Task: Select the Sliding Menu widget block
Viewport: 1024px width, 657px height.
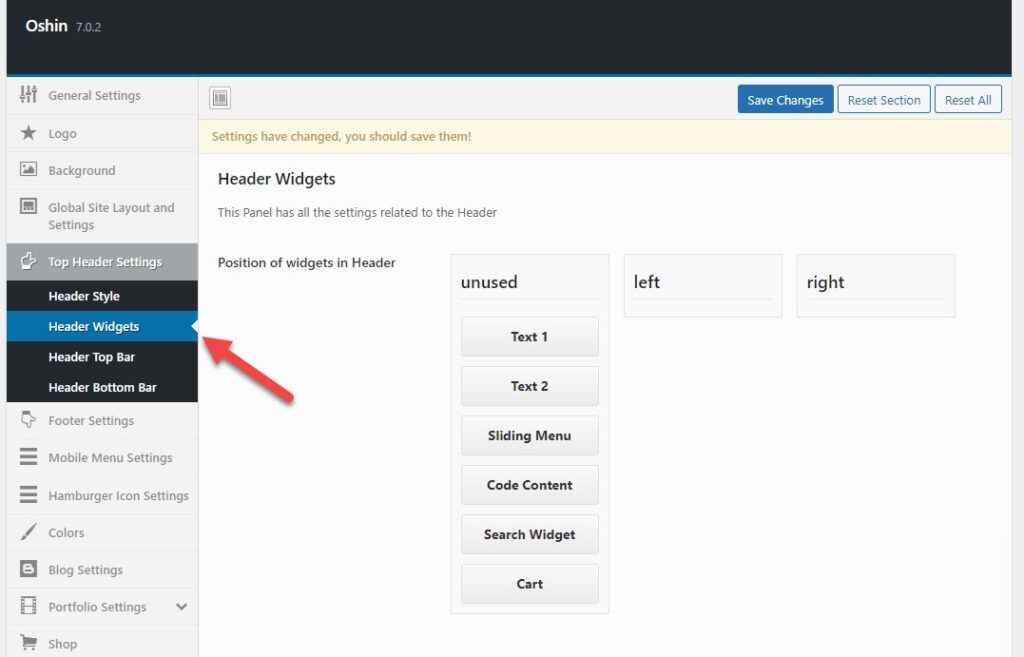Action: [529, 435]
